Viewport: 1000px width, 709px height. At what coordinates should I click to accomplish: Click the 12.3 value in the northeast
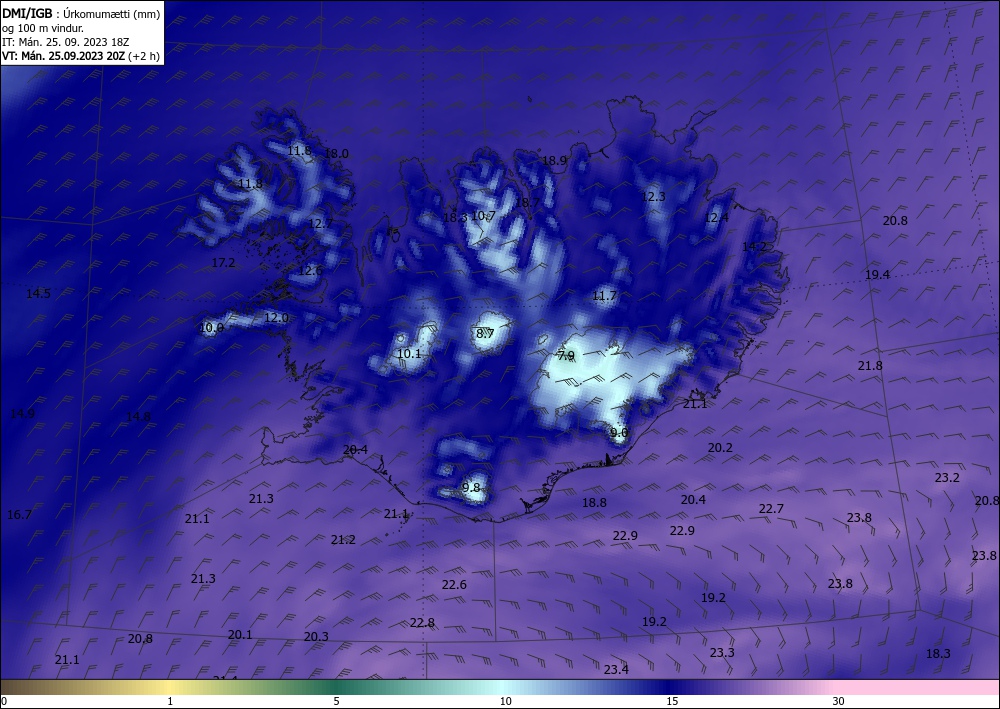click(653, 197)
